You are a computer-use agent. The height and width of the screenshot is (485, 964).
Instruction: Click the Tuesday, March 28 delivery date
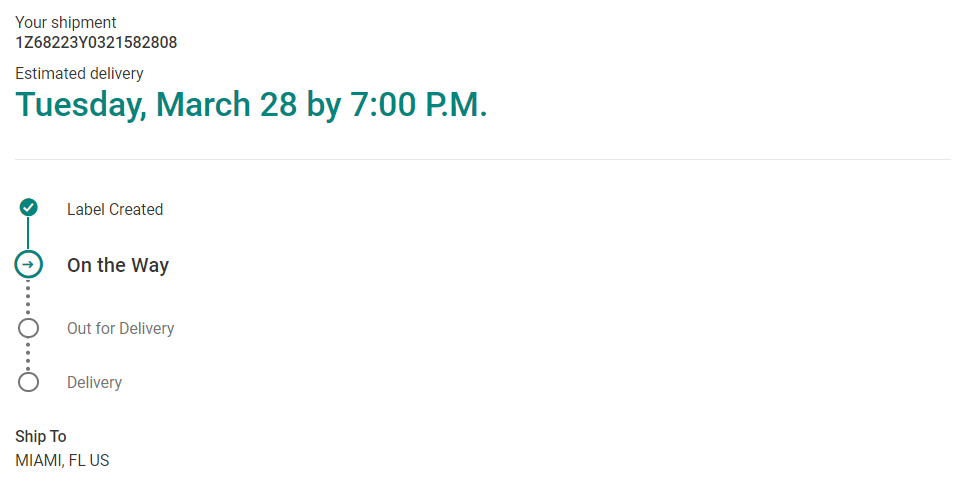[156, 105]
